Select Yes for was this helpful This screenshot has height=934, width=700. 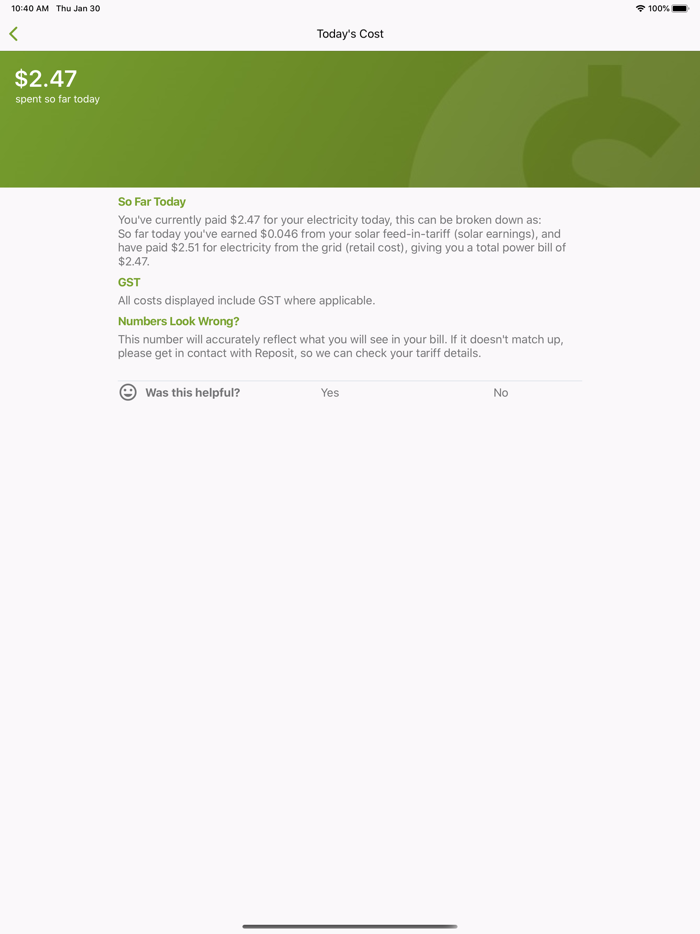coord(329,393)
